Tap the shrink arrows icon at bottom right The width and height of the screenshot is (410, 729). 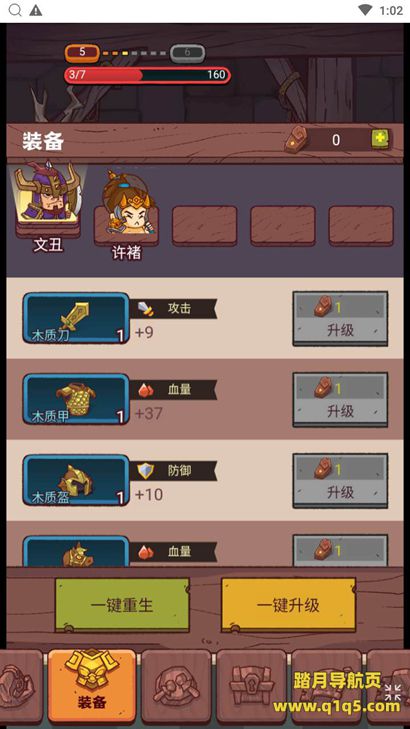click(393, 692)
